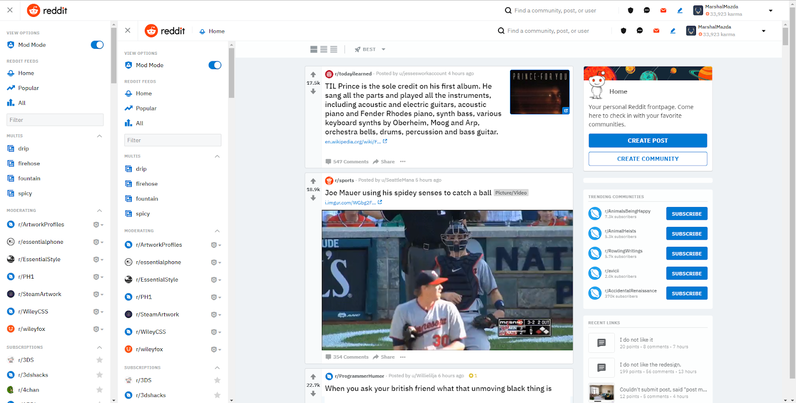Open 547 Comments on the Prince post
The image size is (796, 403).
347,161
